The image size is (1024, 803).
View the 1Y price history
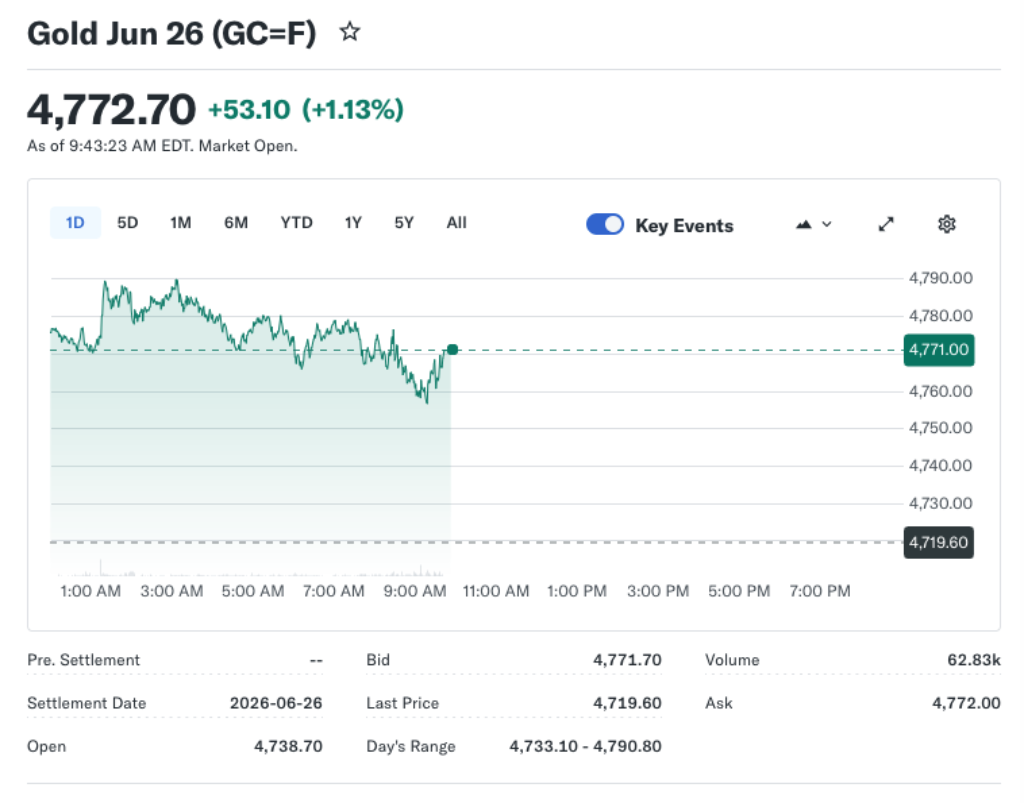352,223
